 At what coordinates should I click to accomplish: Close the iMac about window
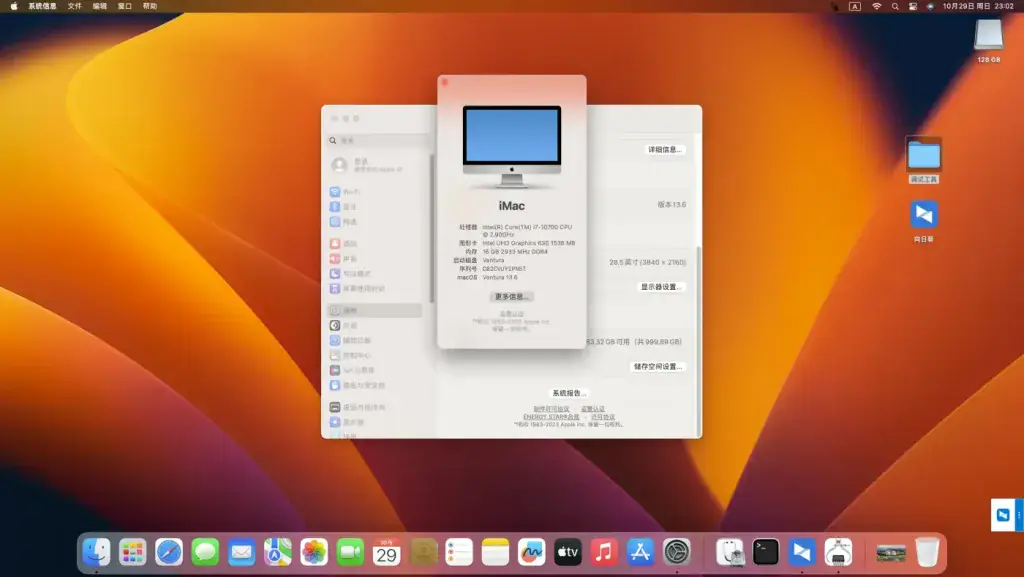445,82
